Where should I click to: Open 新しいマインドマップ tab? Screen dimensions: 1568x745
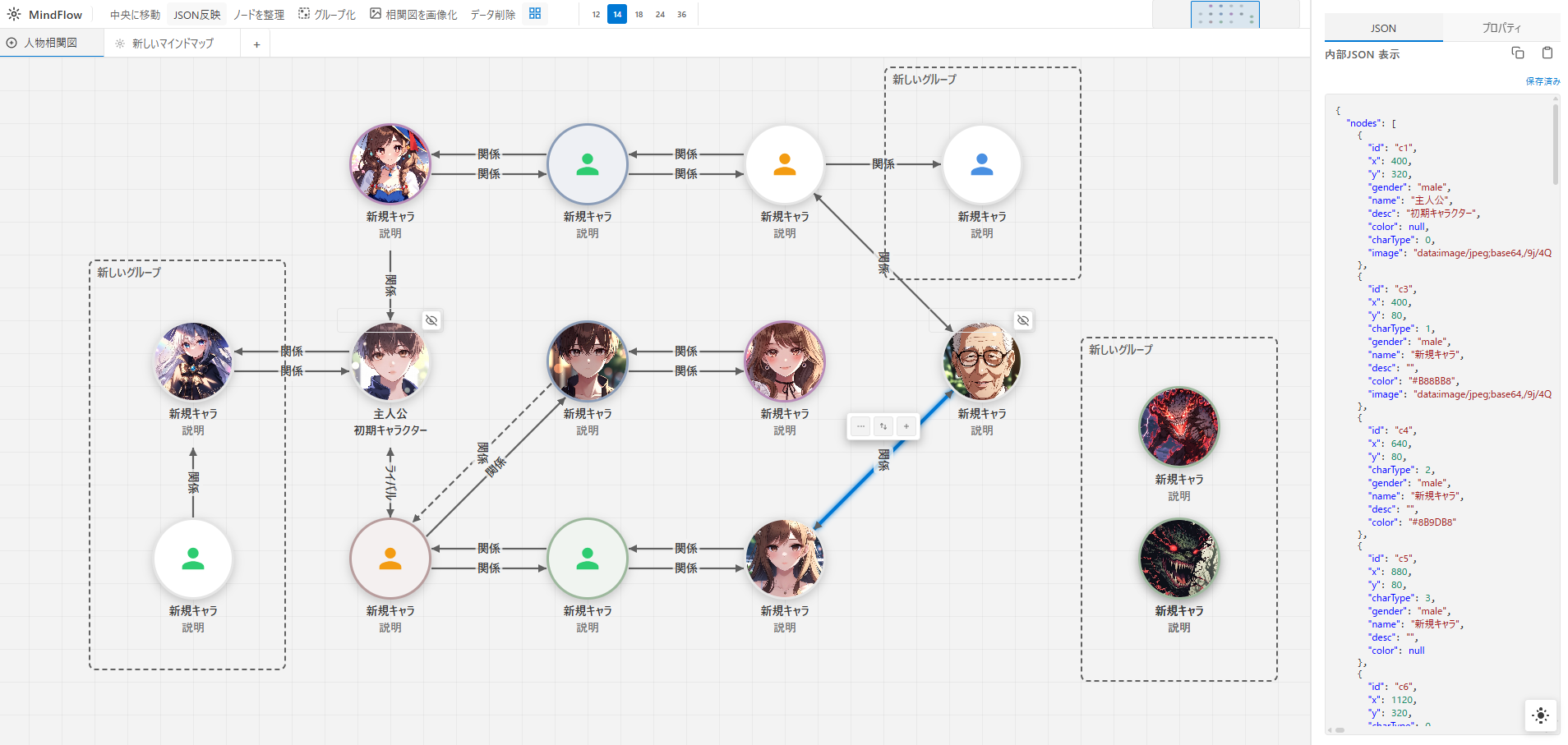[173, 44]
